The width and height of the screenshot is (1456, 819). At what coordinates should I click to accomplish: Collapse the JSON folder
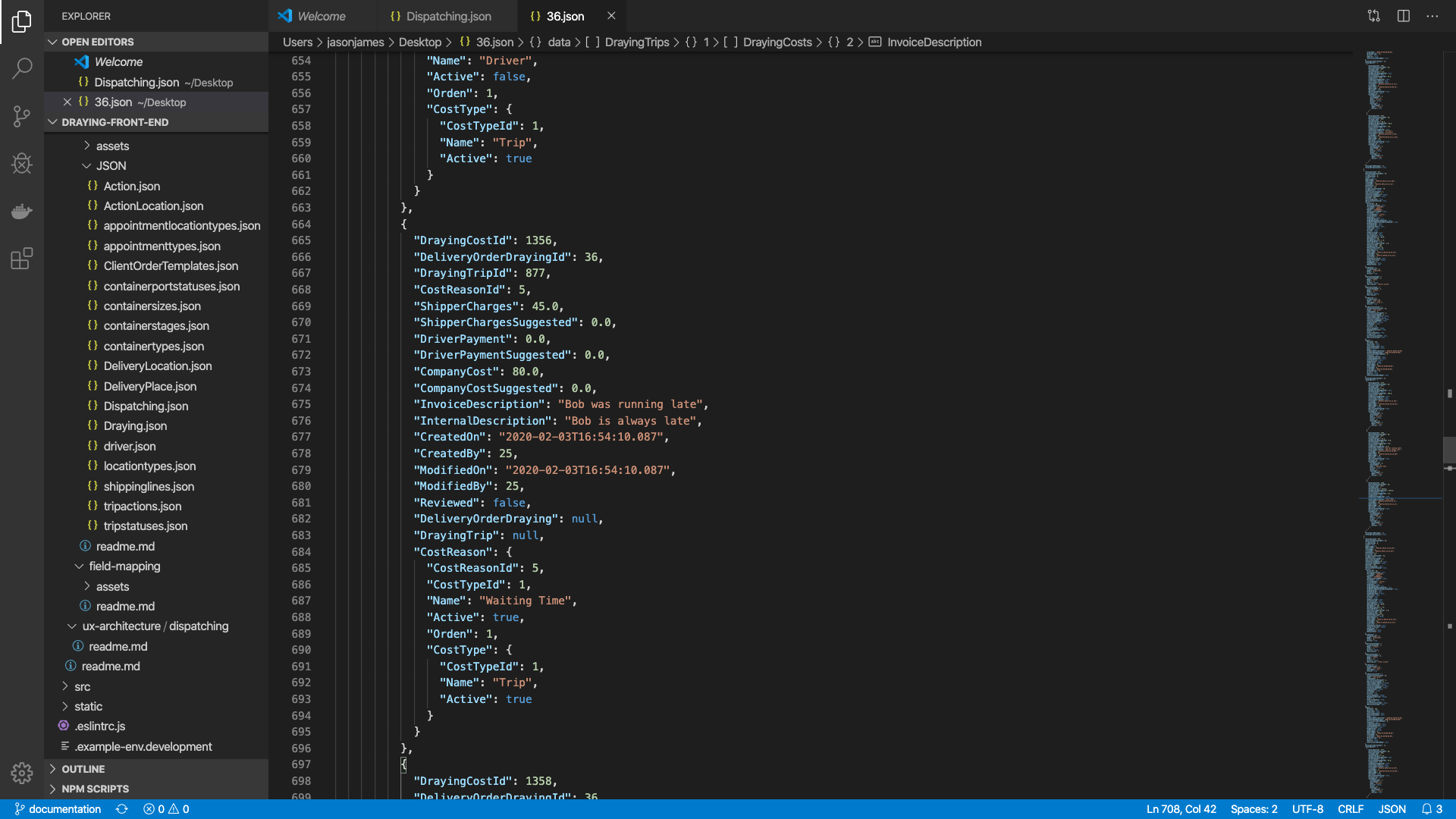point(111,165)
